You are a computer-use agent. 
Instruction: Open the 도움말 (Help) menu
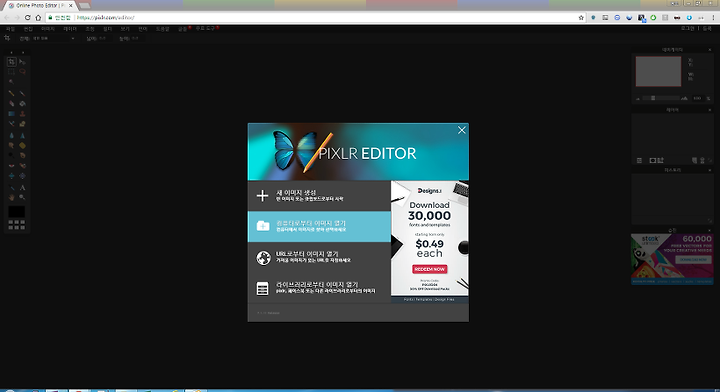tap(162, 29)
